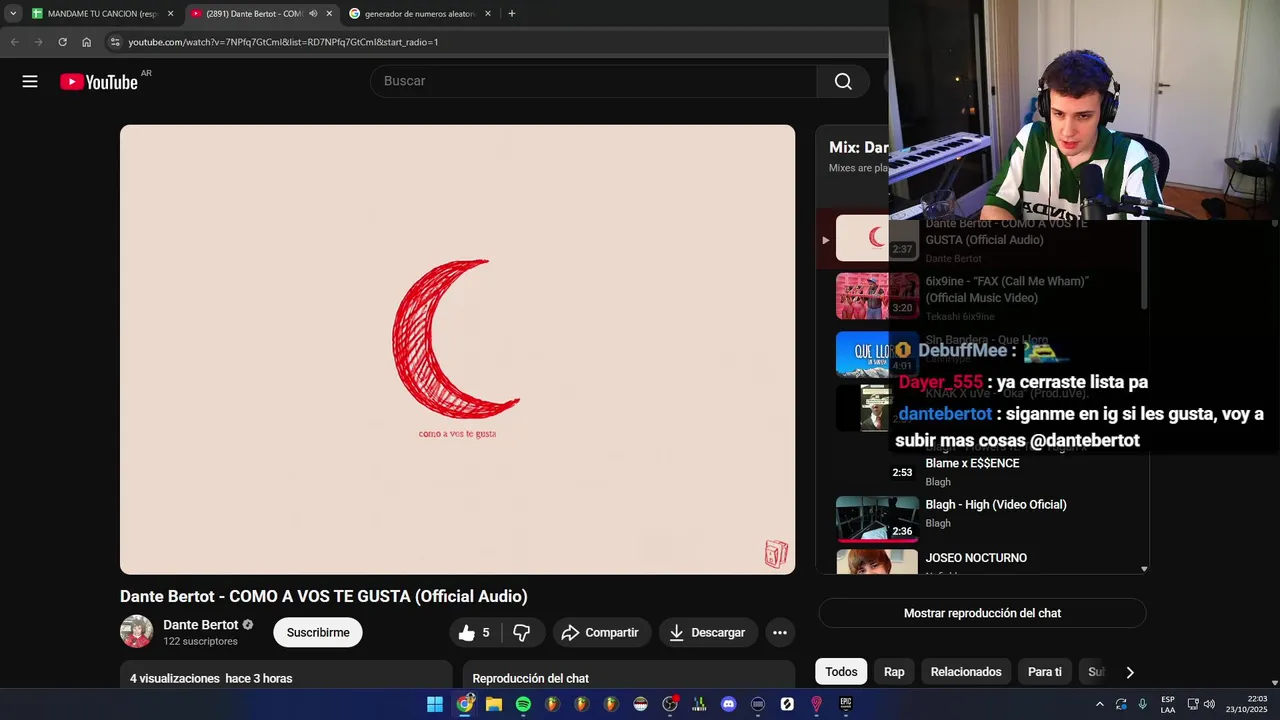The image size is (1280, 720).
Task: Open the tab search dropdown arrow
Action: click(x=13, y=14)
